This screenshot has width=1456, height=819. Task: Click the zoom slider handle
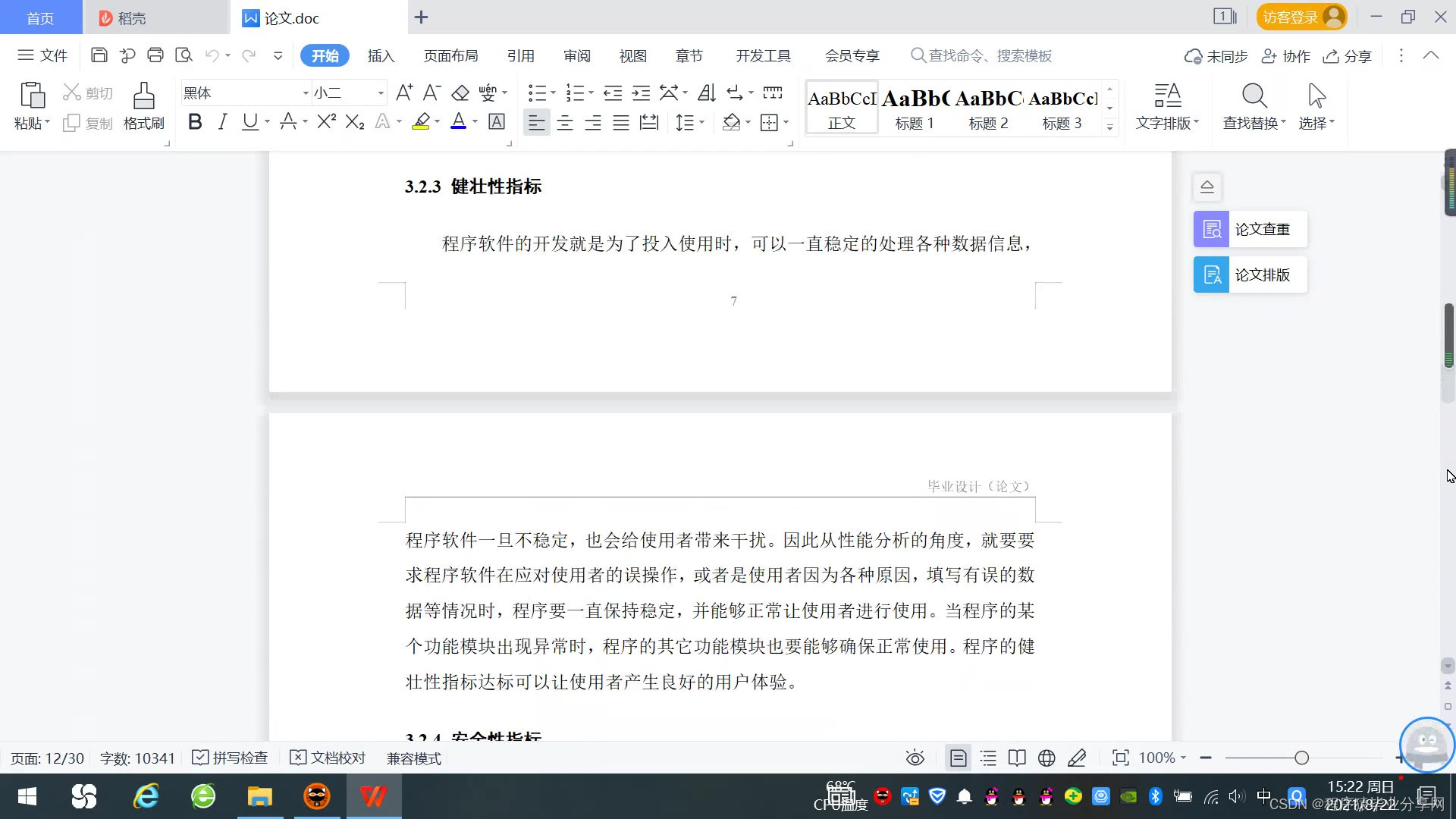pos(1301,758)
